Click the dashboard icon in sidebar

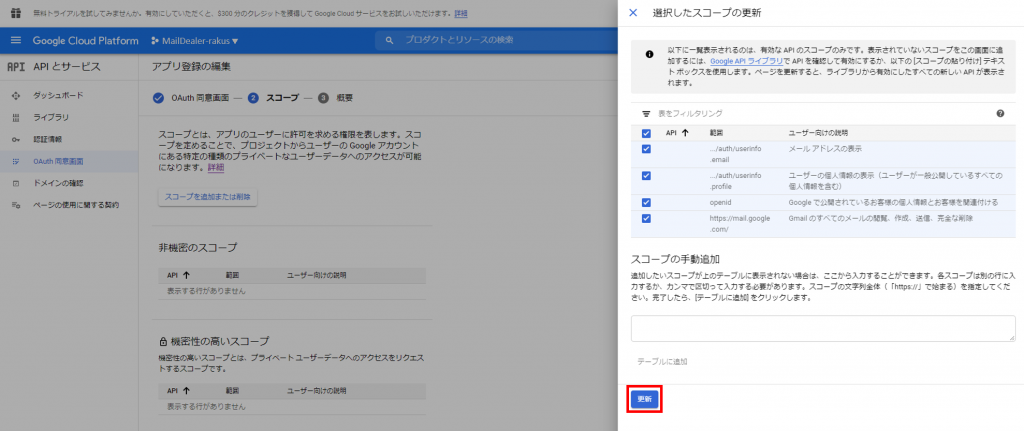(x=16, y=95)
